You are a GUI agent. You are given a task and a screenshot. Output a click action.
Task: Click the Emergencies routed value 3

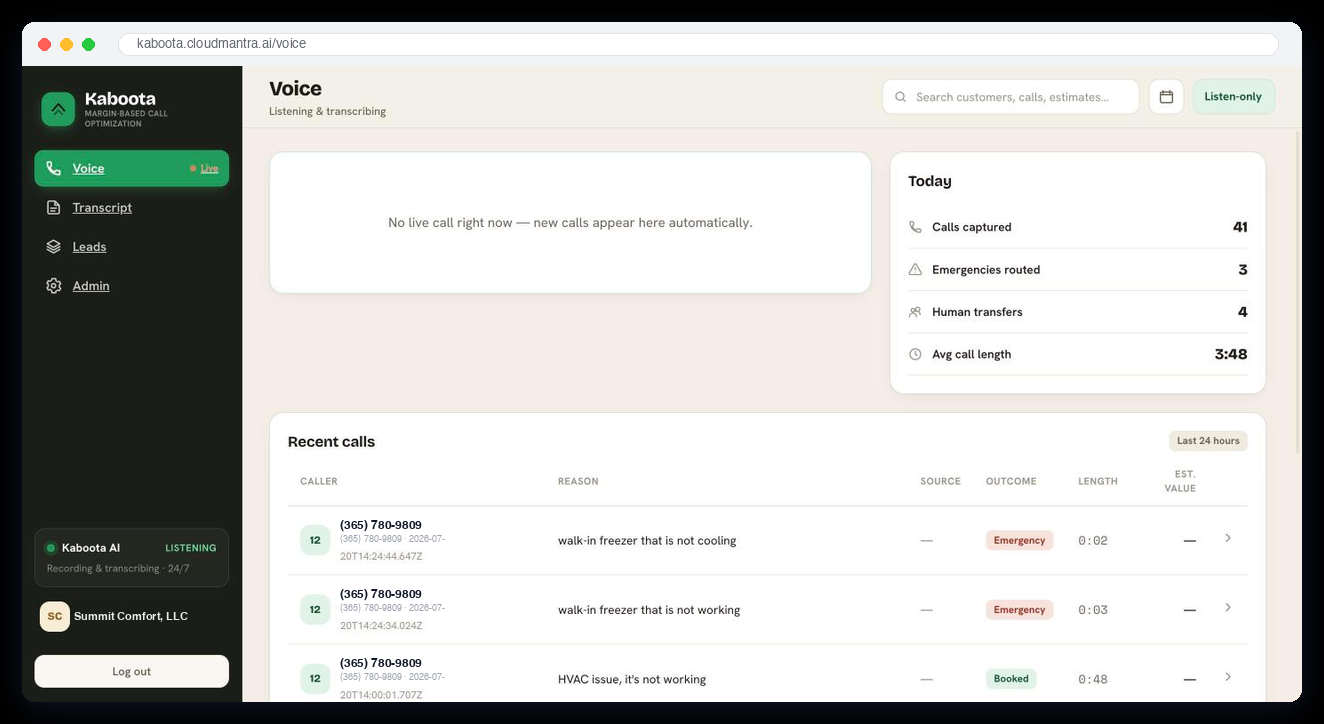1243,269
